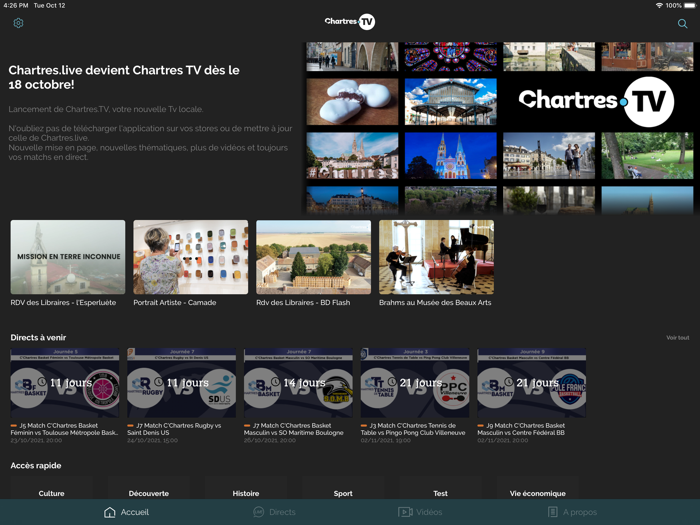Click Voir tout for upcoming lives

[x=678, y=338]
